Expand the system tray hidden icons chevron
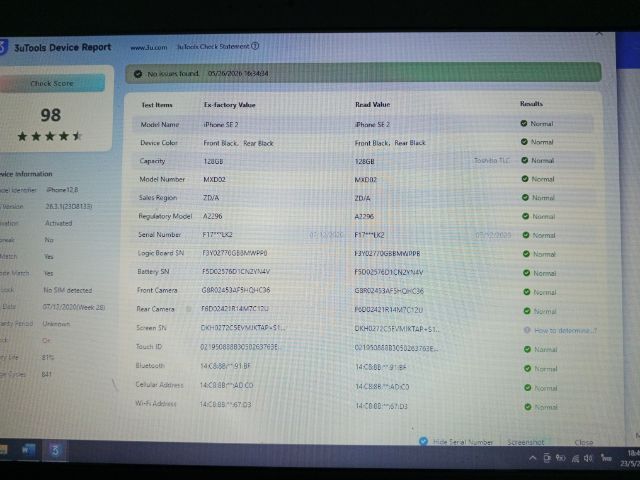 tap(532, 458)
